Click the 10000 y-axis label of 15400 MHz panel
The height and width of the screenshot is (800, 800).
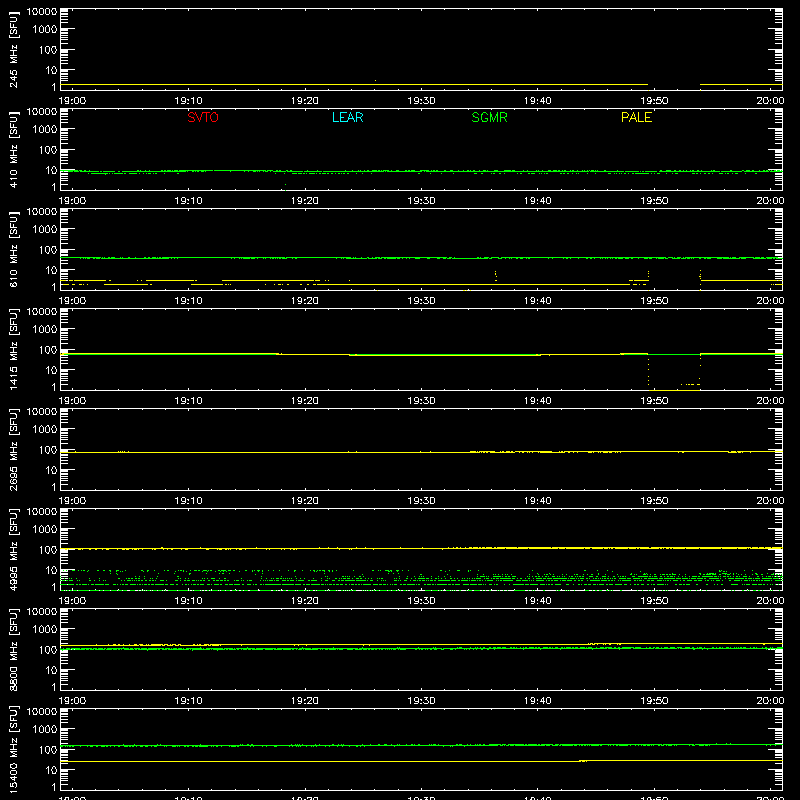tap(42, 712)
